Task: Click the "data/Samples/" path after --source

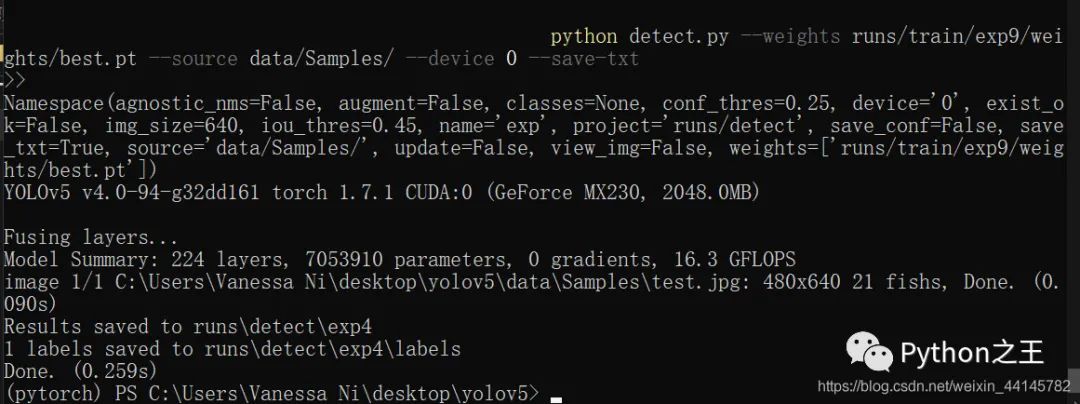Action: [x=321, y=59]
